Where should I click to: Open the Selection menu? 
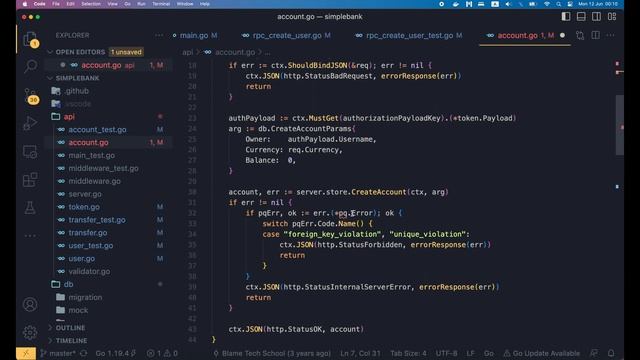click(91, 4)
